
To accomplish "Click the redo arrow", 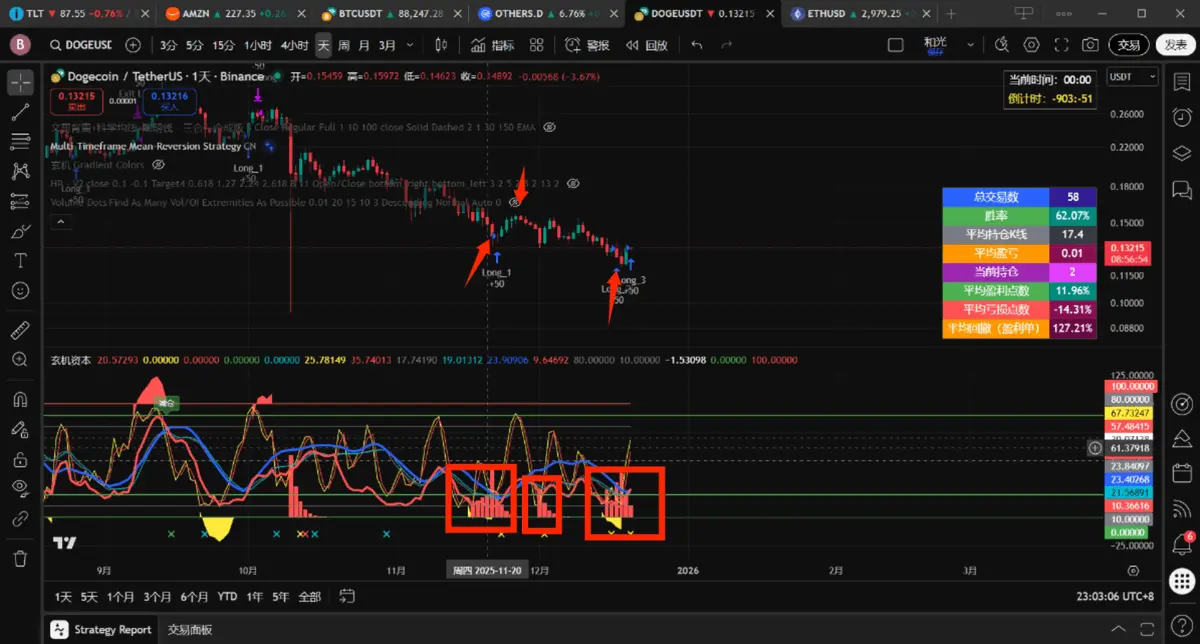I will point(727,45).
